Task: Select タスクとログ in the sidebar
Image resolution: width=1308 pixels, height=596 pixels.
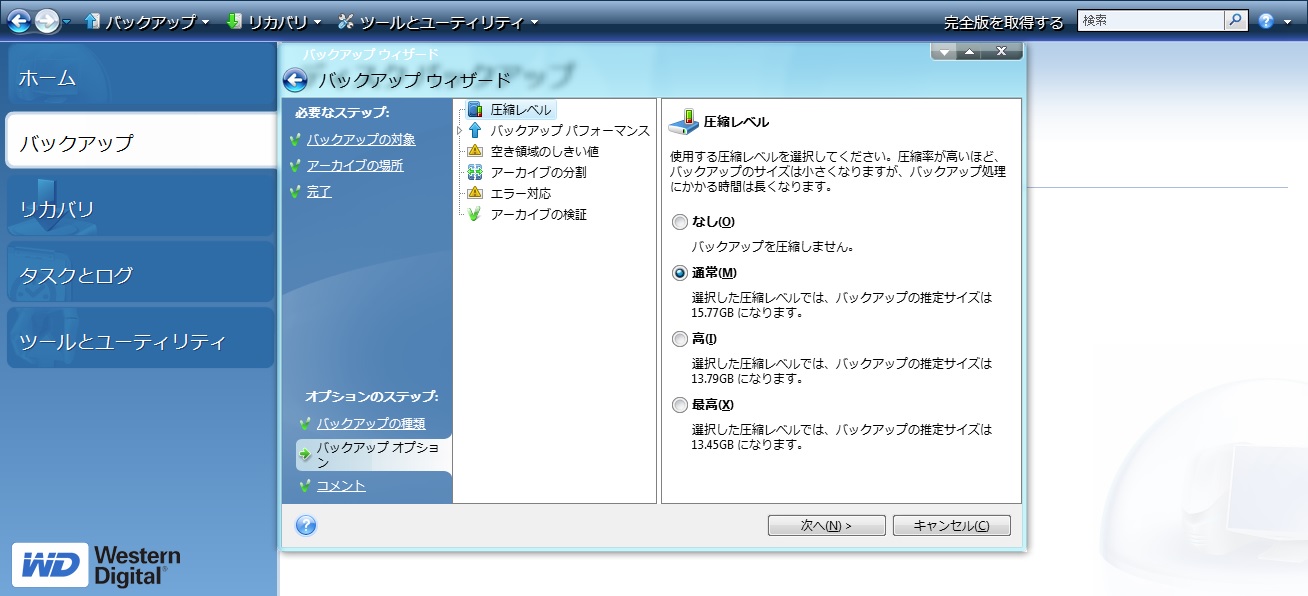Action: pos(139,274)
